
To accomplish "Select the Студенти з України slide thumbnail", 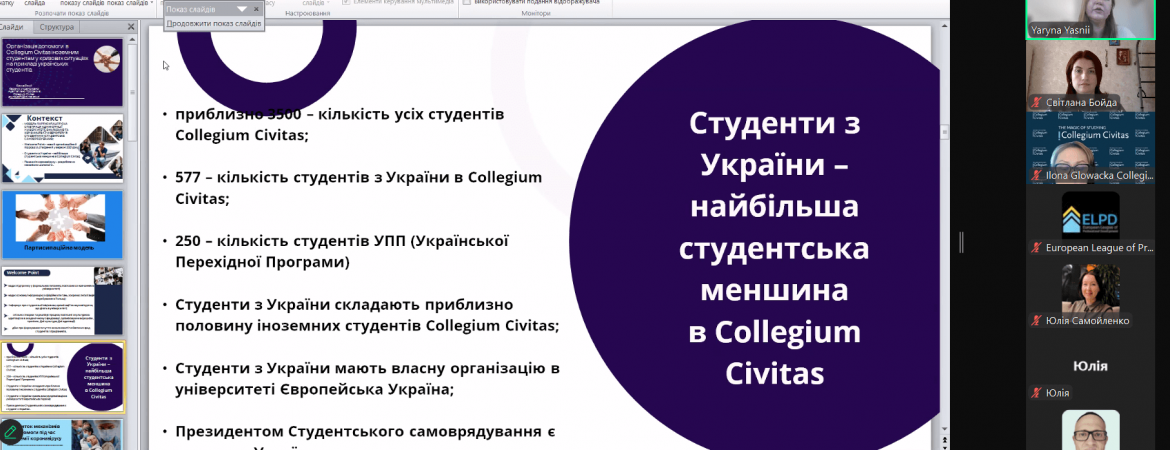I will [62, 377].
